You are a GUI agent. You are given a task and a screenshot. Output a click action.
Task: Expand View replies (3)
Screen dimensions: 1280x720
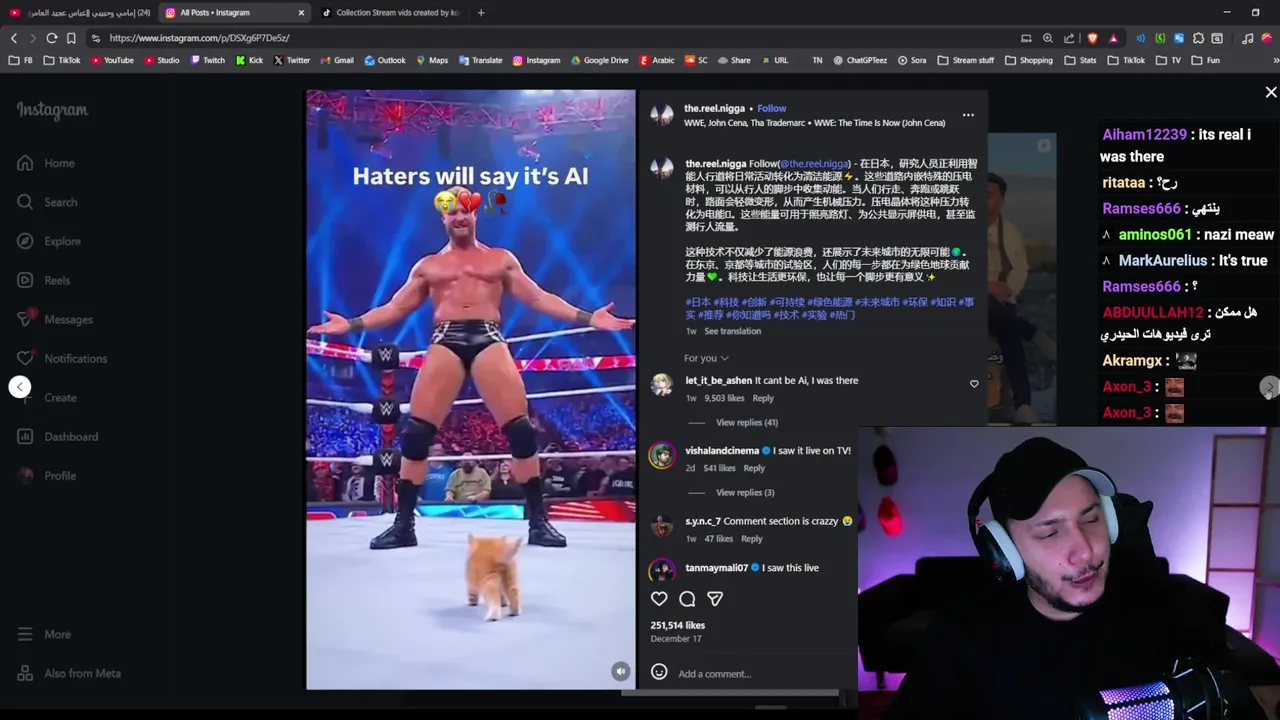point(745,492)
